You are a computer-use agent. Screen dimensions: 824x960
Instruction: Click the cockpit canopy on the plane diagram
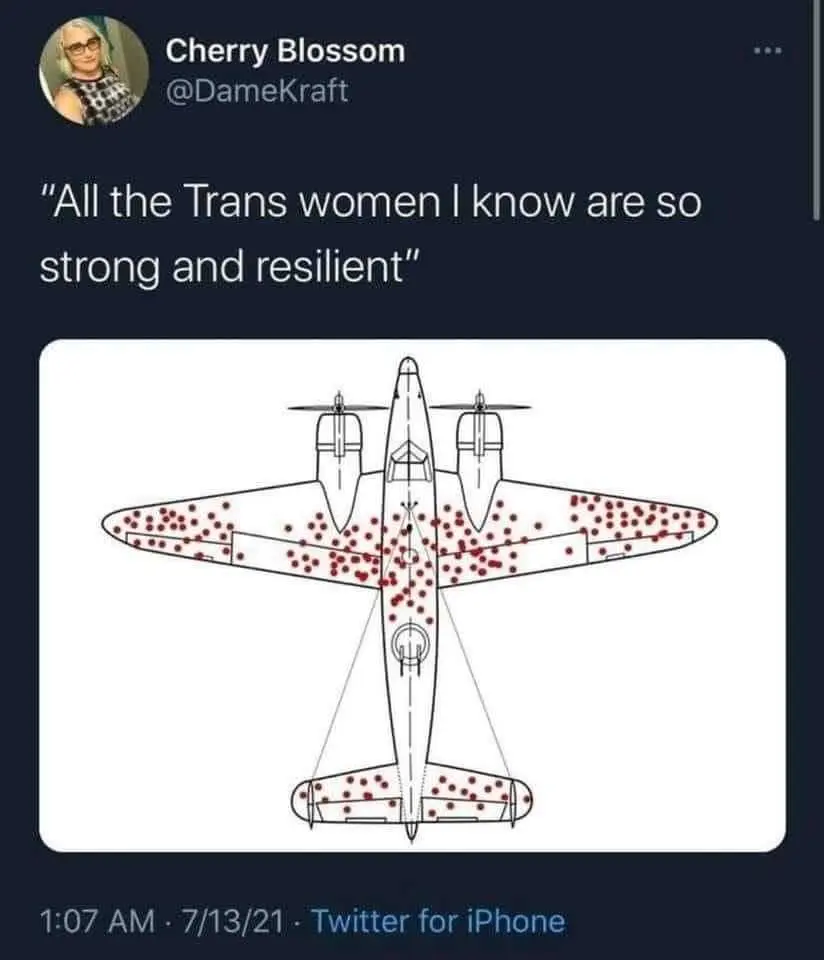[x=408, y=460]
